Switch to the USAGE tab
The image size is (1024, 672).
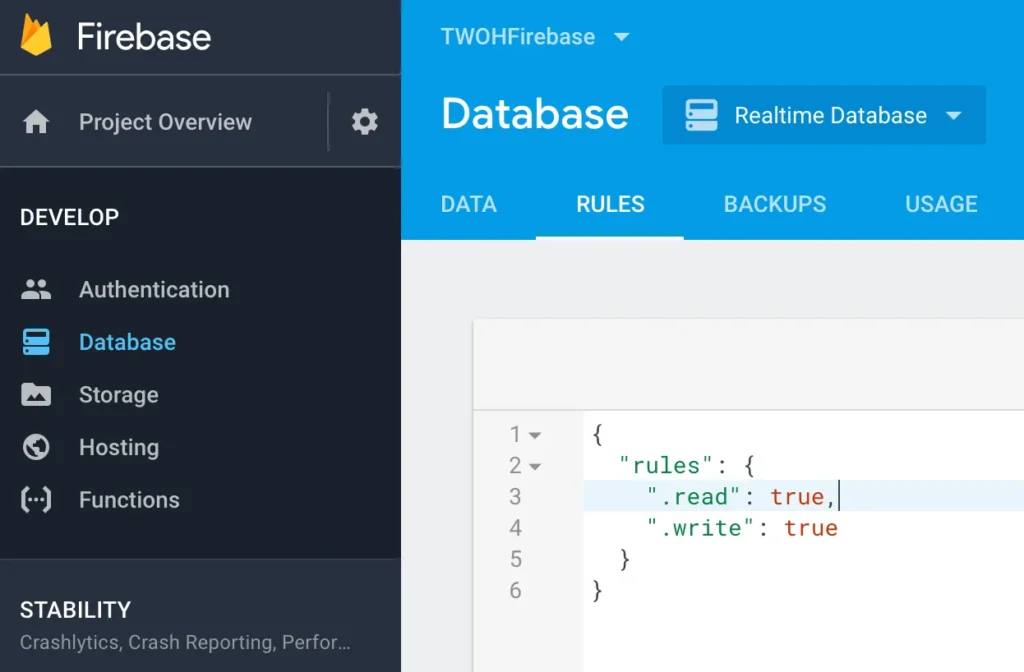point(940,204)
